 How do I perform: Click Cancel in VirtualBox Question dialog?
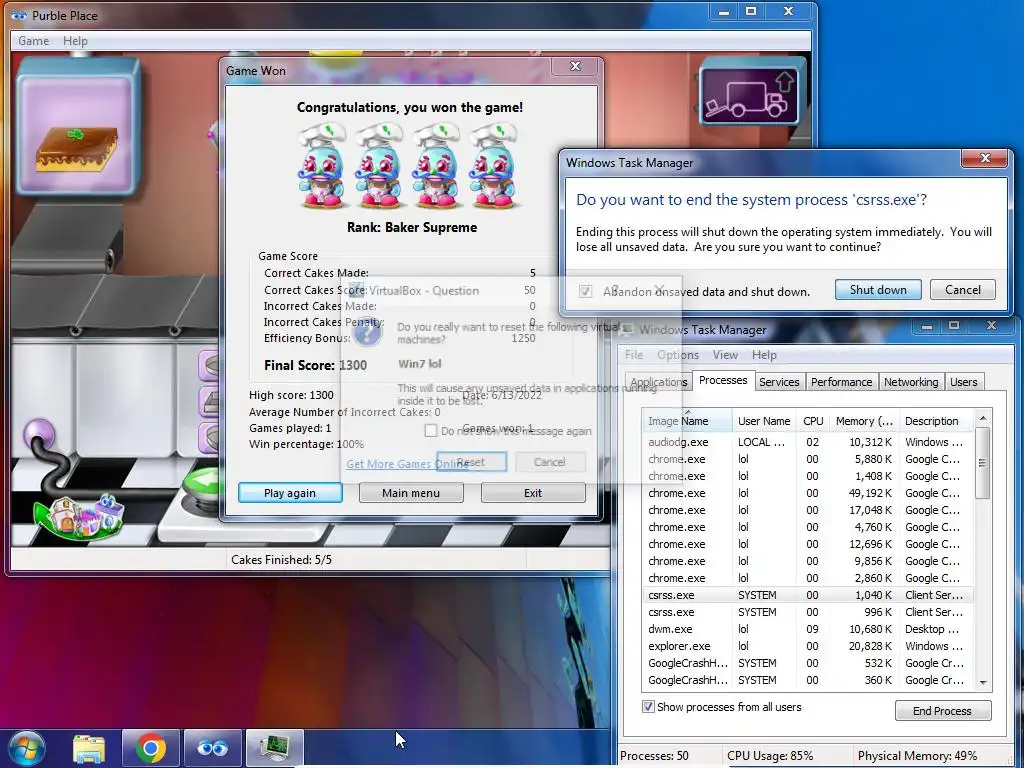tap(550, 462)
